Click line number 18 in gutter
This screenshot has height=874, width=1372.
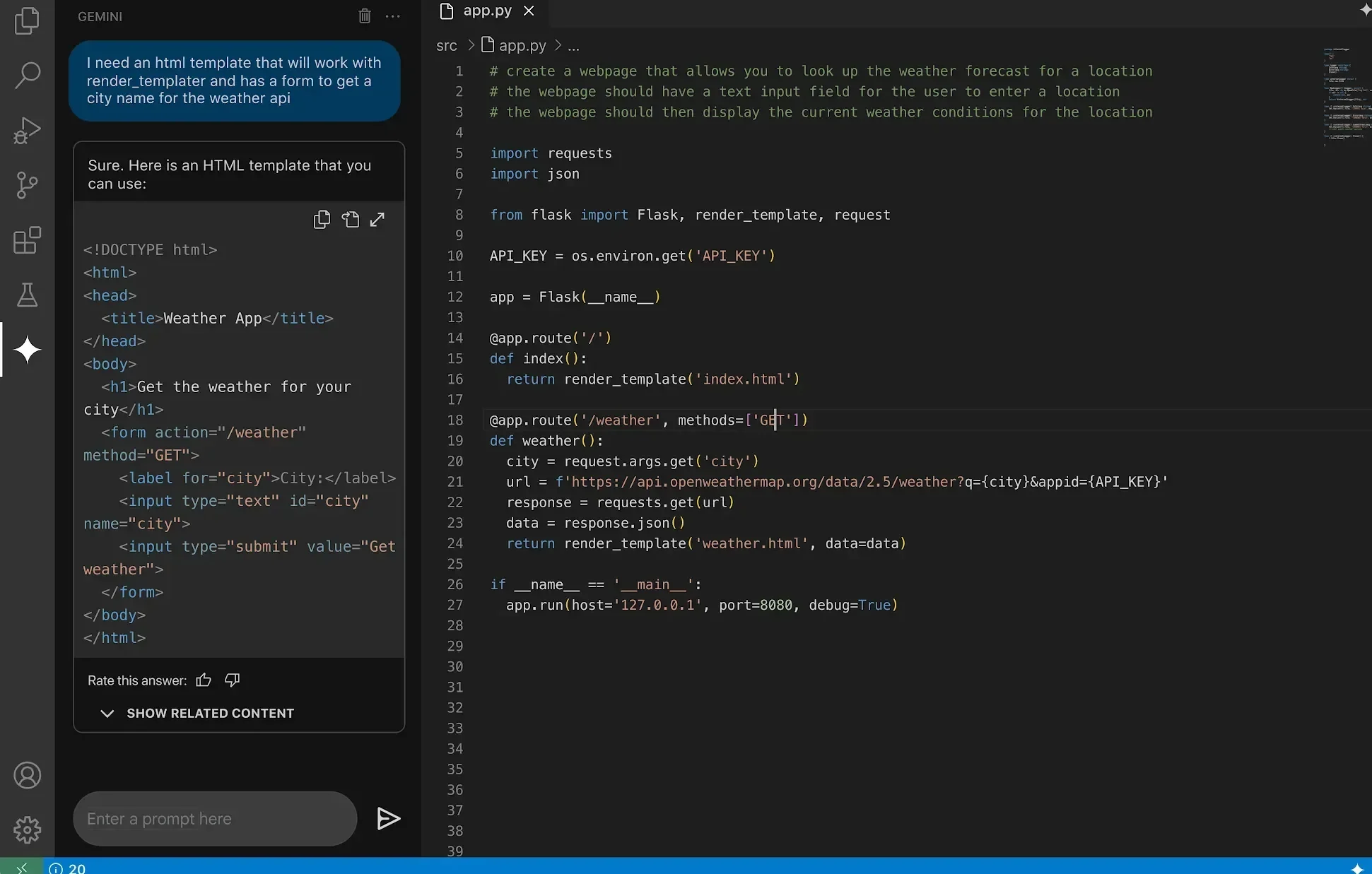coord(455,420)
